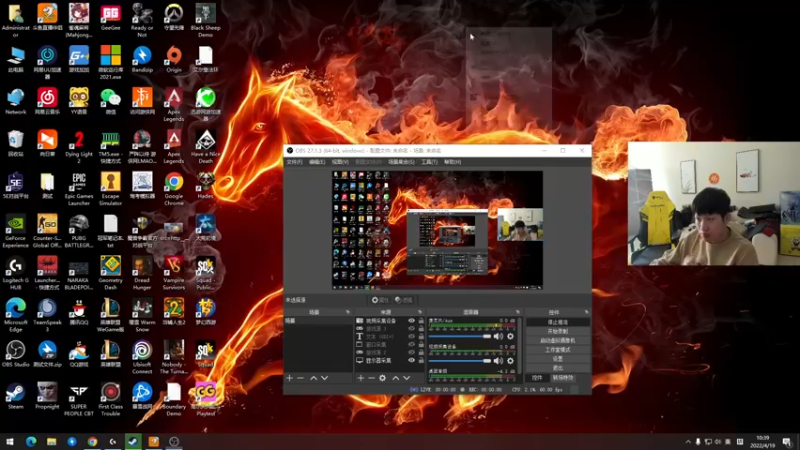
Task: Open the 帮助(H) menu in OBS
Action: (453, 162)
